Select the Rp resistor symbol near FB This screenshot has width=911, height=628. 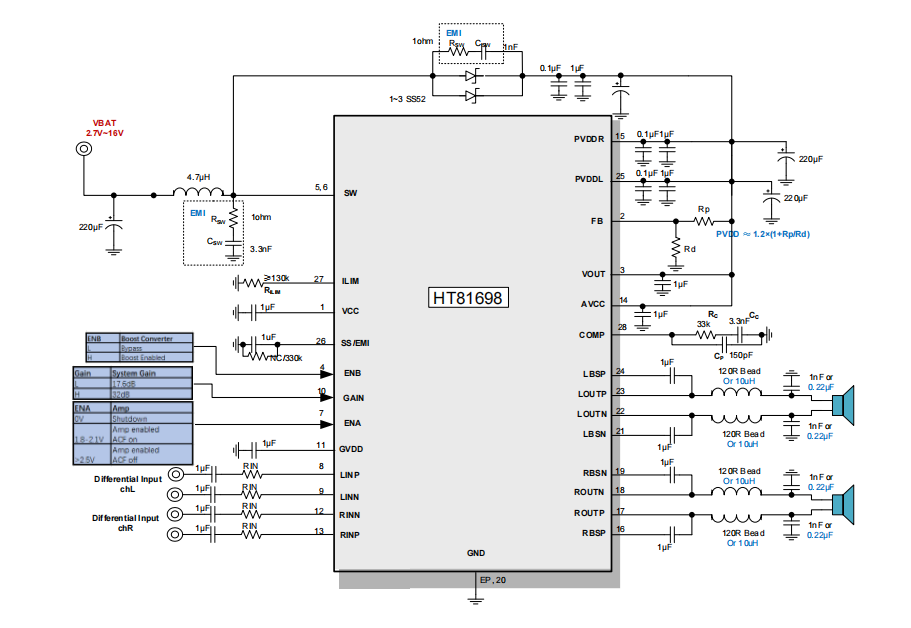[x=704, y=221]
